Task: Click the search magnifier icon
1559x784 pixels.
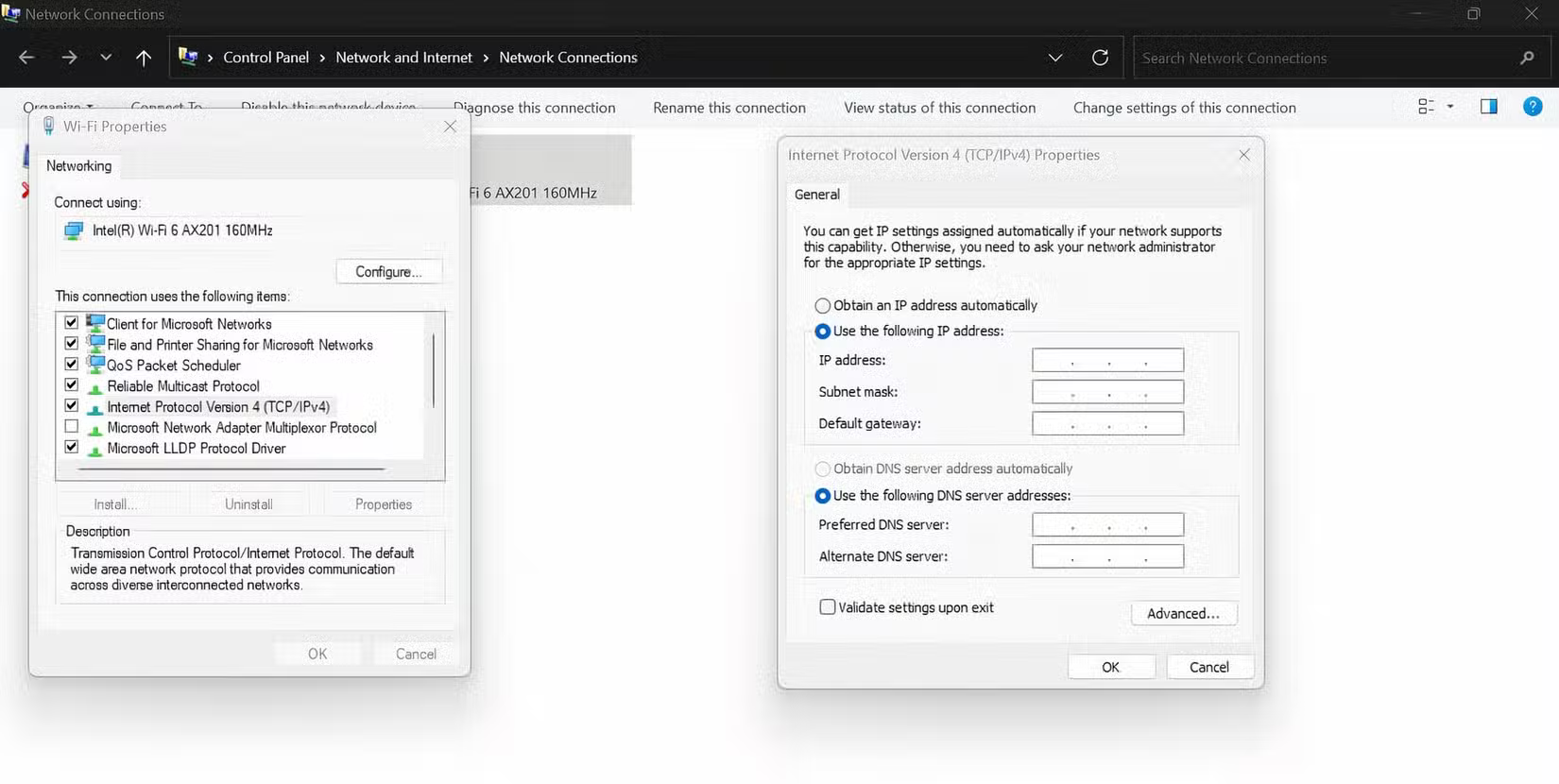Action: [1527, 58]
